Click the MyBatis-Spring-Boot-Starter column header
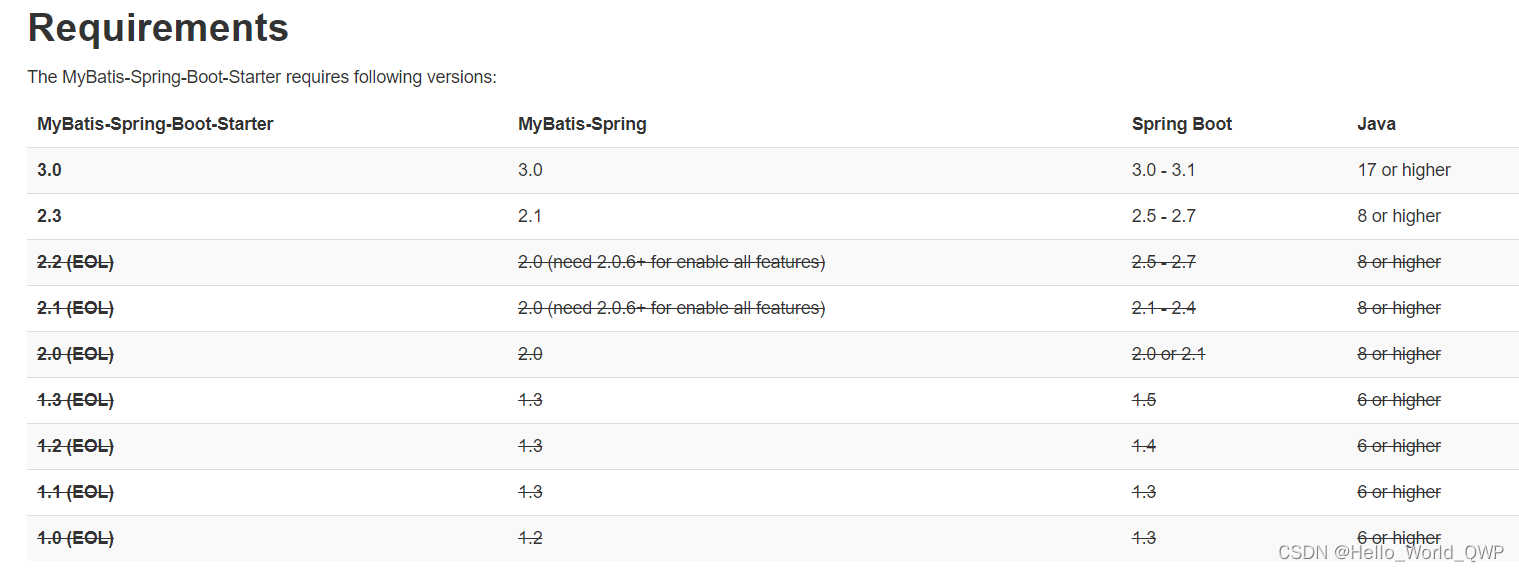This screenshot has width=1519, height=572. pyautogui.click(x=155, y=124)
